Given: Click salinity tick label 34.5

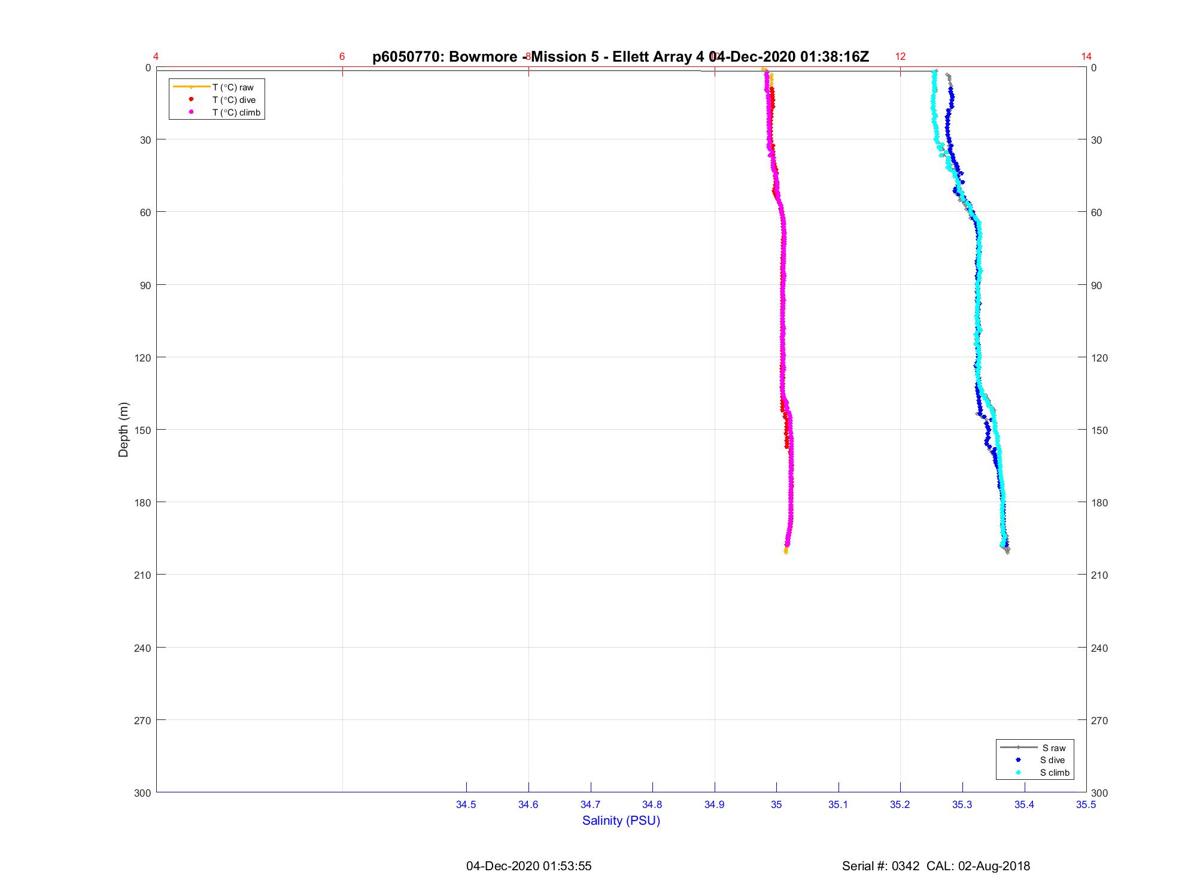Looking at the screenshot, I should pyautogui.click(x=466, y=804).
